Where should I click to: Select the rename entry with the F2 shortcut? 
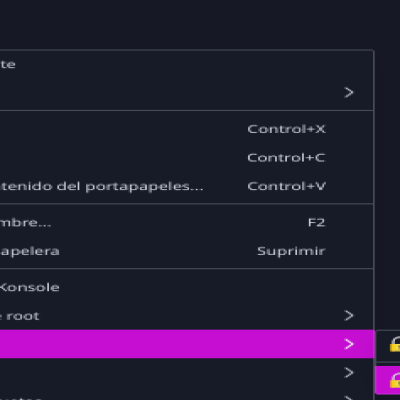click(x=187, y=222)
